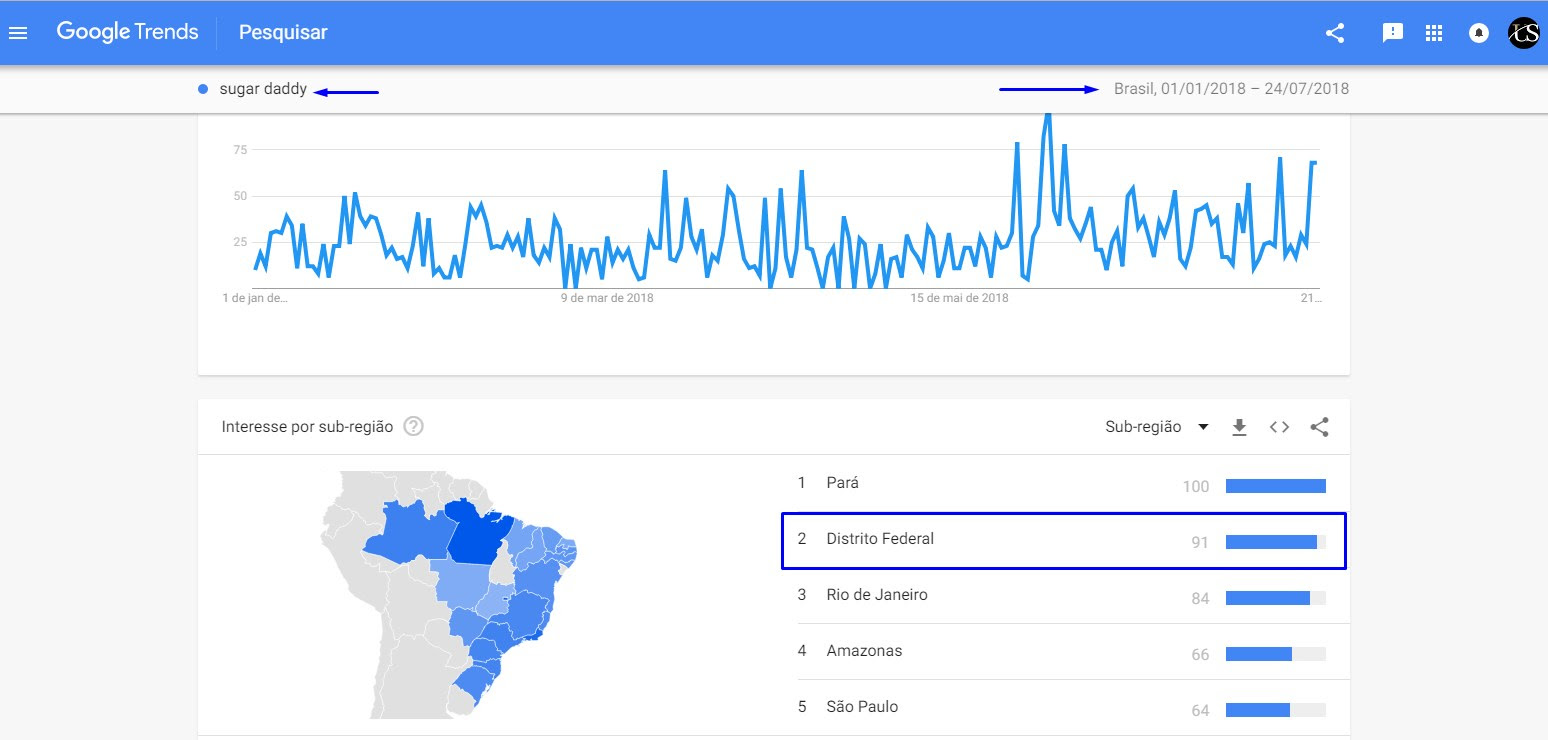Open the hamburger main menu
This screenshot has height=740, width=1548.
[18, 33]
